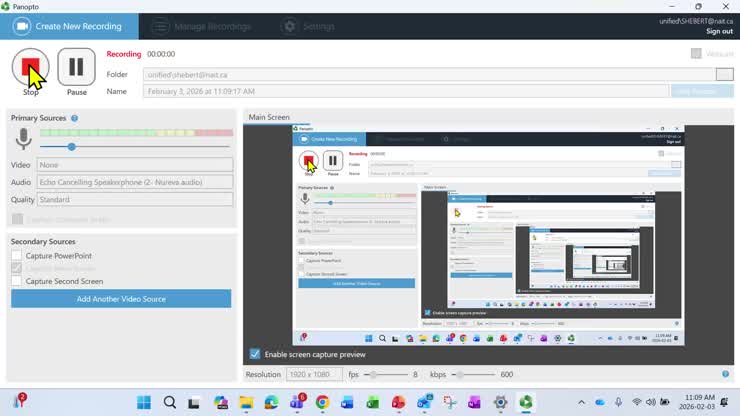740x416 pixels.
Task: Open Microsoft Word from the taskbar
Action: pos(347,402)
